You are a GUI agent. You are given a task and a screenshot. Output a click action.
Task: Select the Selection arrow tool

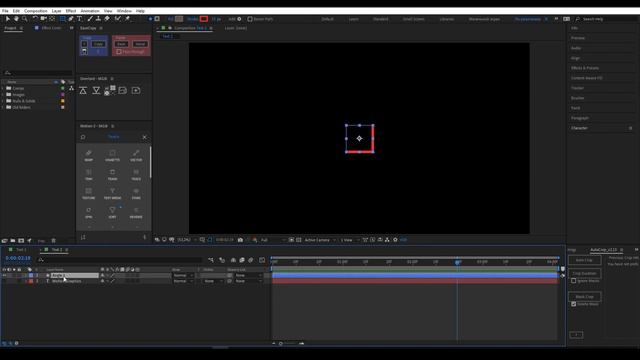click(7, 19)
